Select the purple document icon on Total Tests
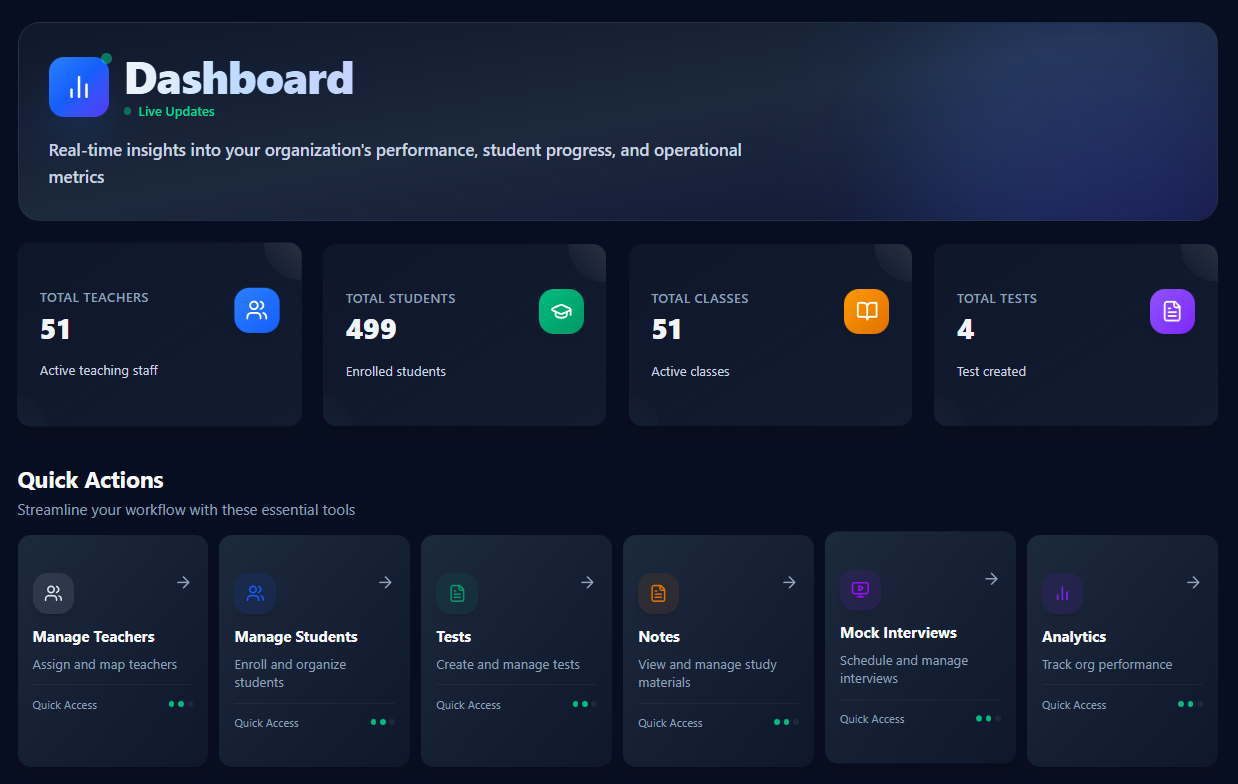 [x=1172, y=311]
